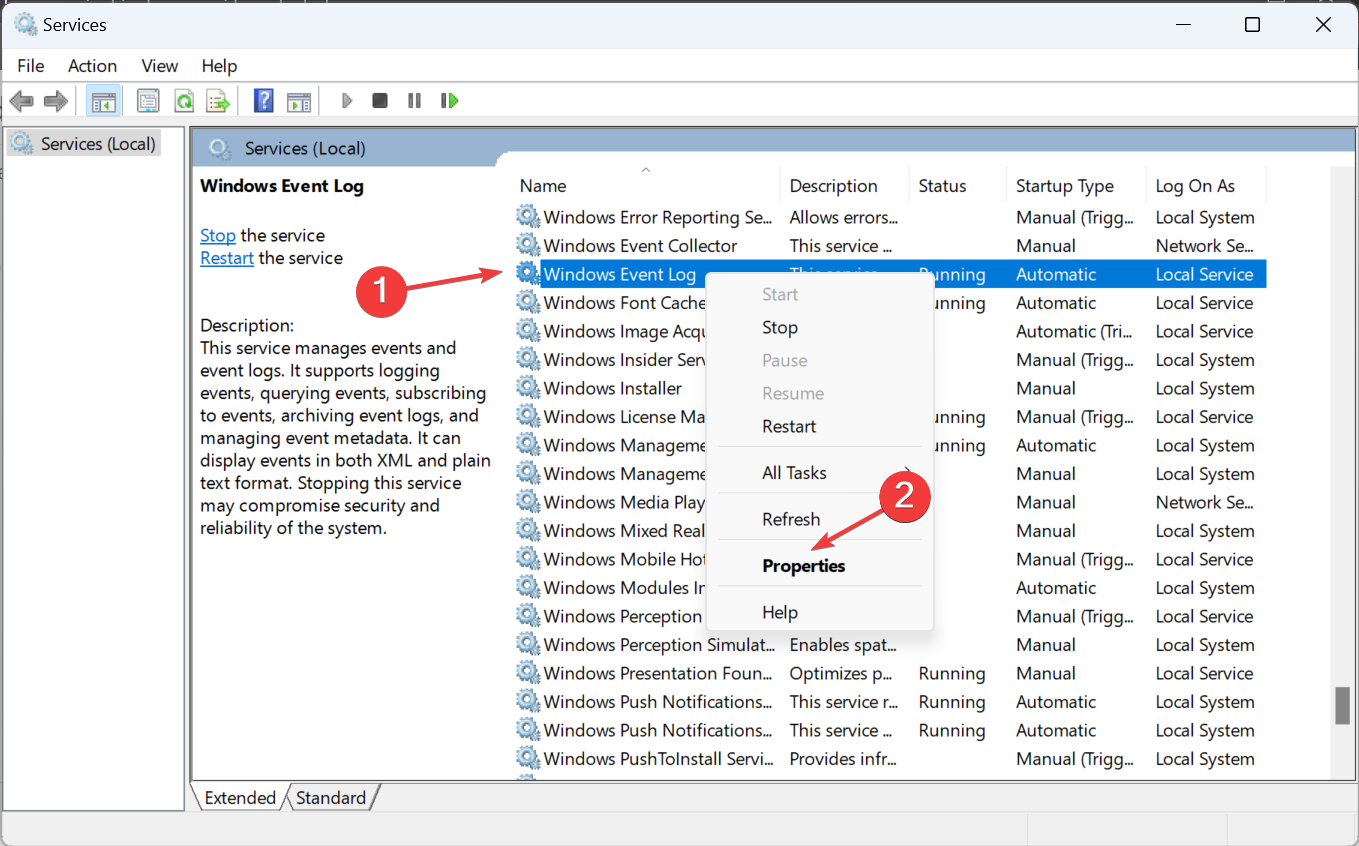Expand the All Tasks submenu

click(x=794, y=473)
